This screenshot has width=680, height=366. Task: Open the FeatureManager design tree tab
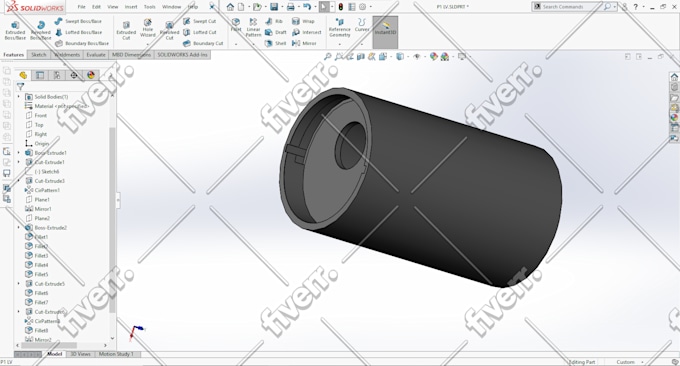23,75
